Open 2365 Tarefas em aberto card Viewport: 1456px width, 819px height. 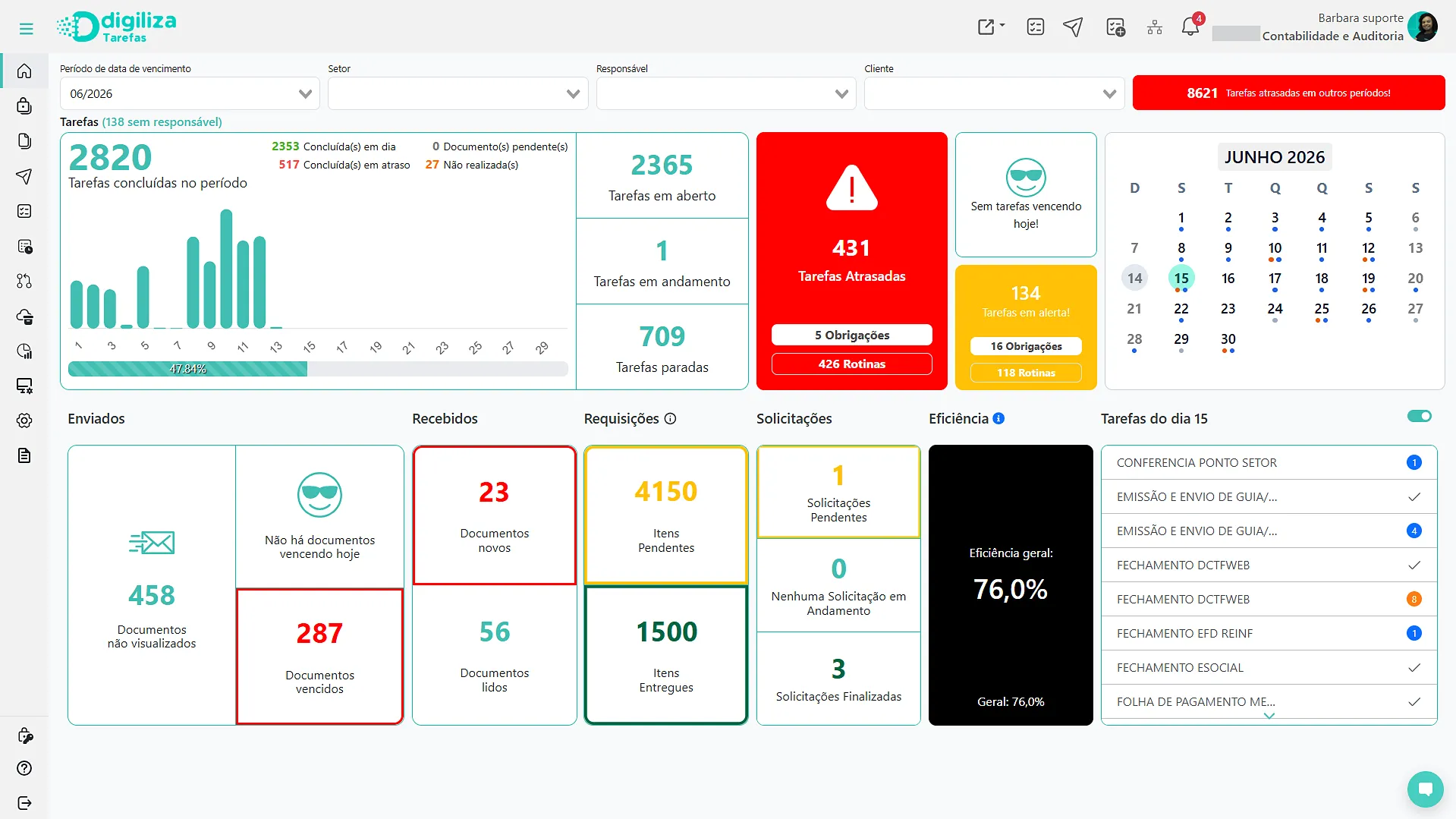click(662, 176)
